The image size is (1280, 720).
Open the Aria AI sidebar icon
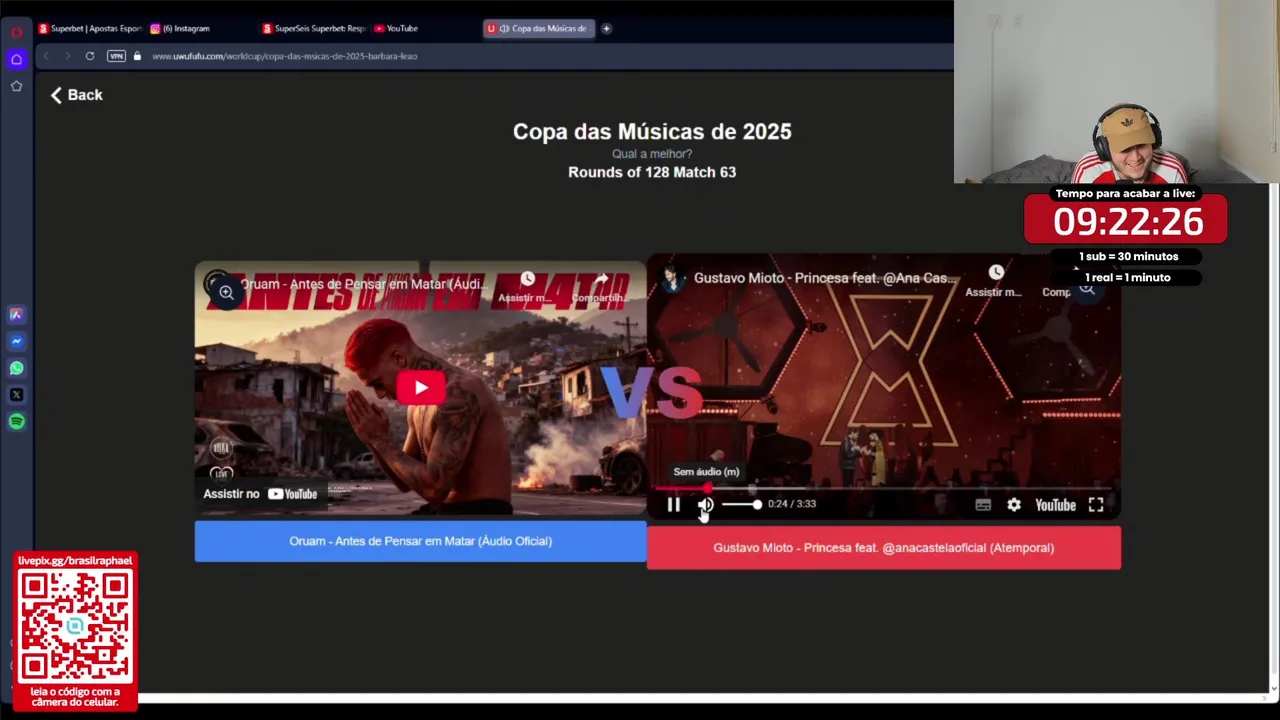coord(16,314)
